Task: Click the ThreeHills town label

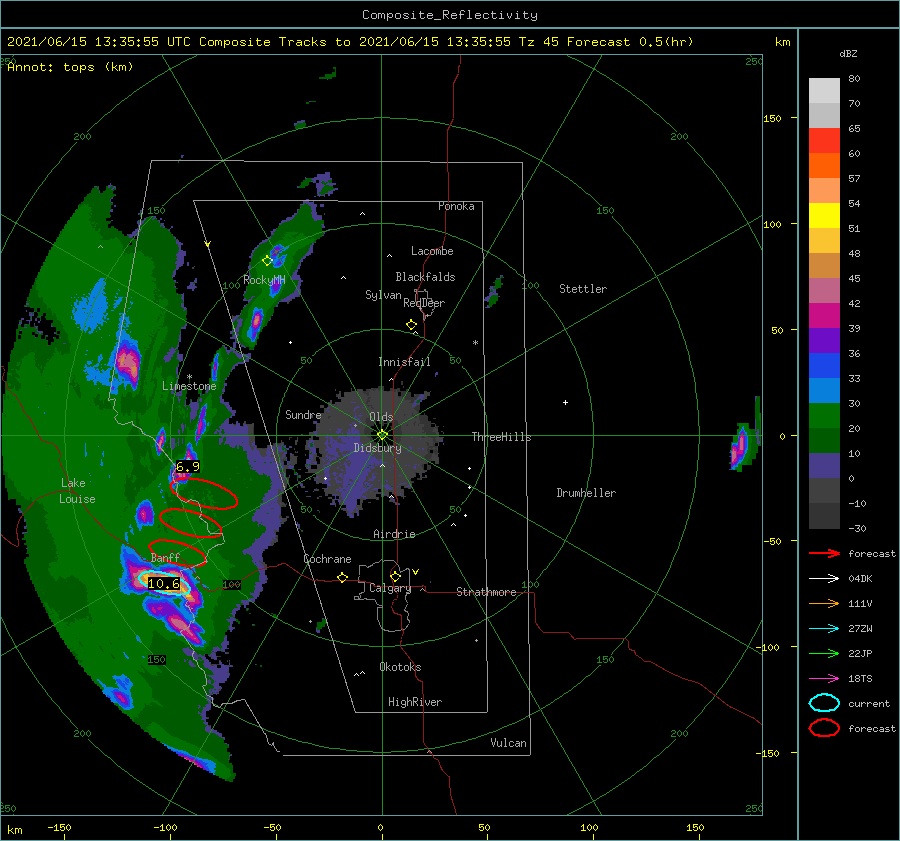Action: (501, 437)
